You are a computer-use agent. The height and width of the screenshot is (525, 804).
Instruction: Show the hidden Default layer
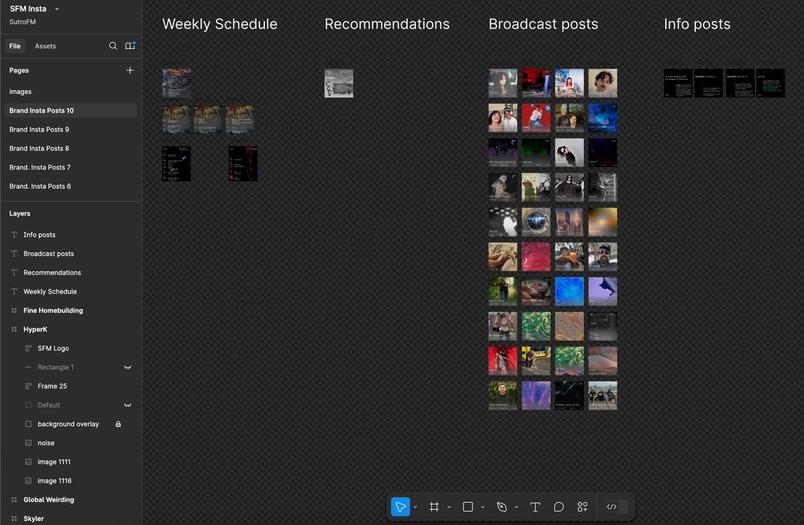(x=128, y=405)
